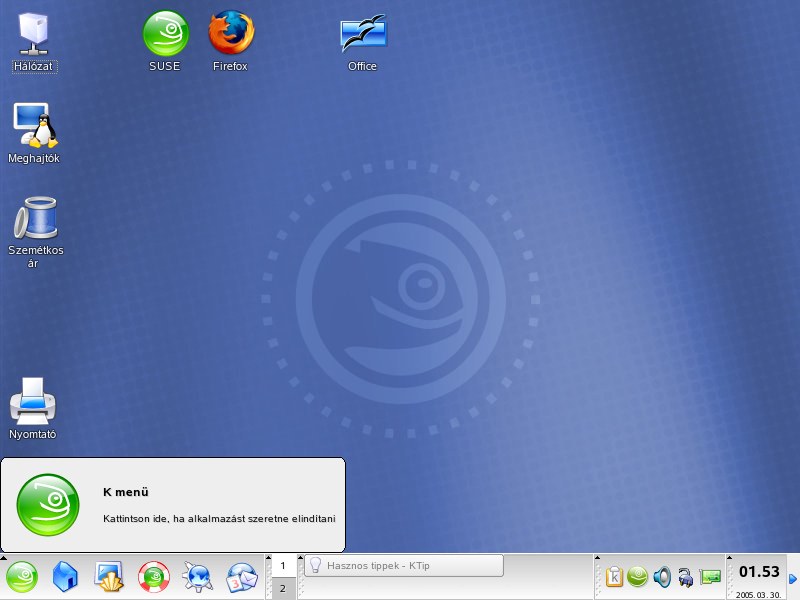Image resolution: width=800 pixels, height=600 pixels.
Task: Expand the system tray applet handle arrow
Action: coord(597,557)
